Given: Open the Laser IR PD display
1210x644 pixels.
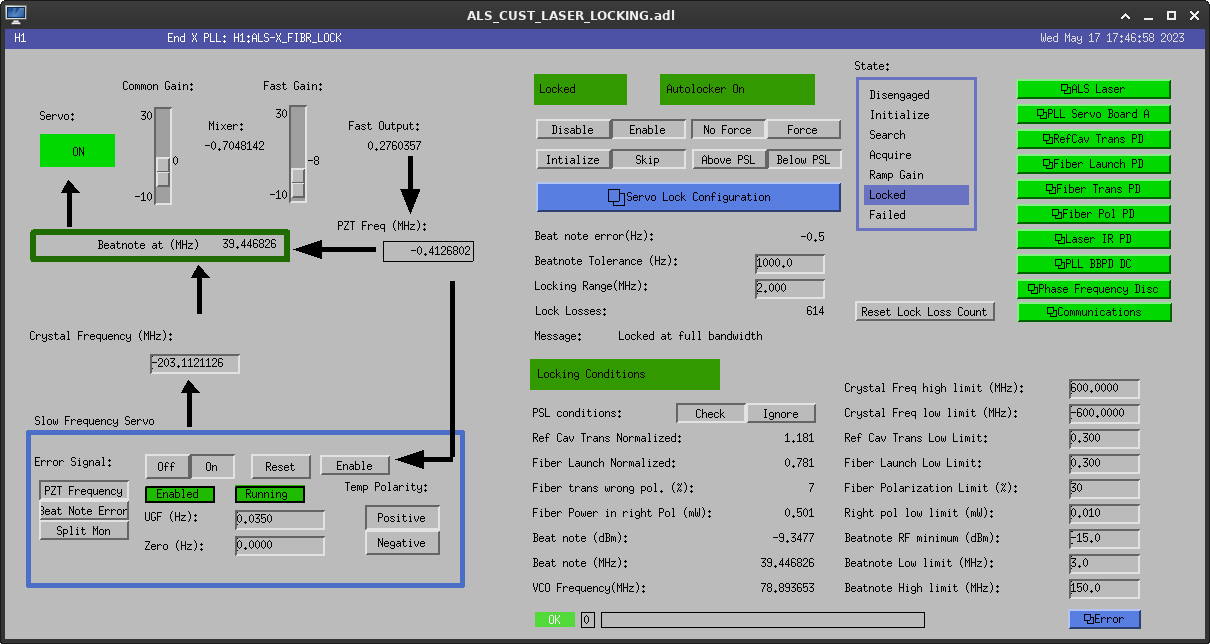Looking at the screenshot, I should (x=1094, y=239).
